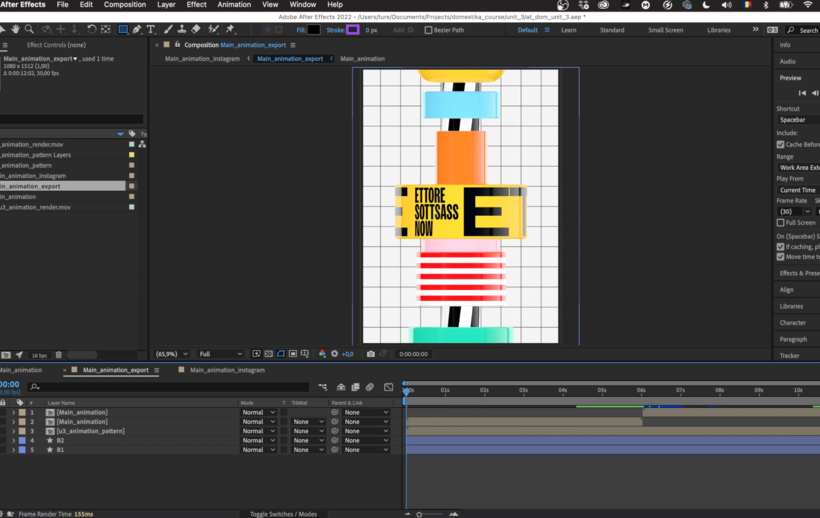
Task: Click the project flowchart rocket icon
Action: click(19, 355)
